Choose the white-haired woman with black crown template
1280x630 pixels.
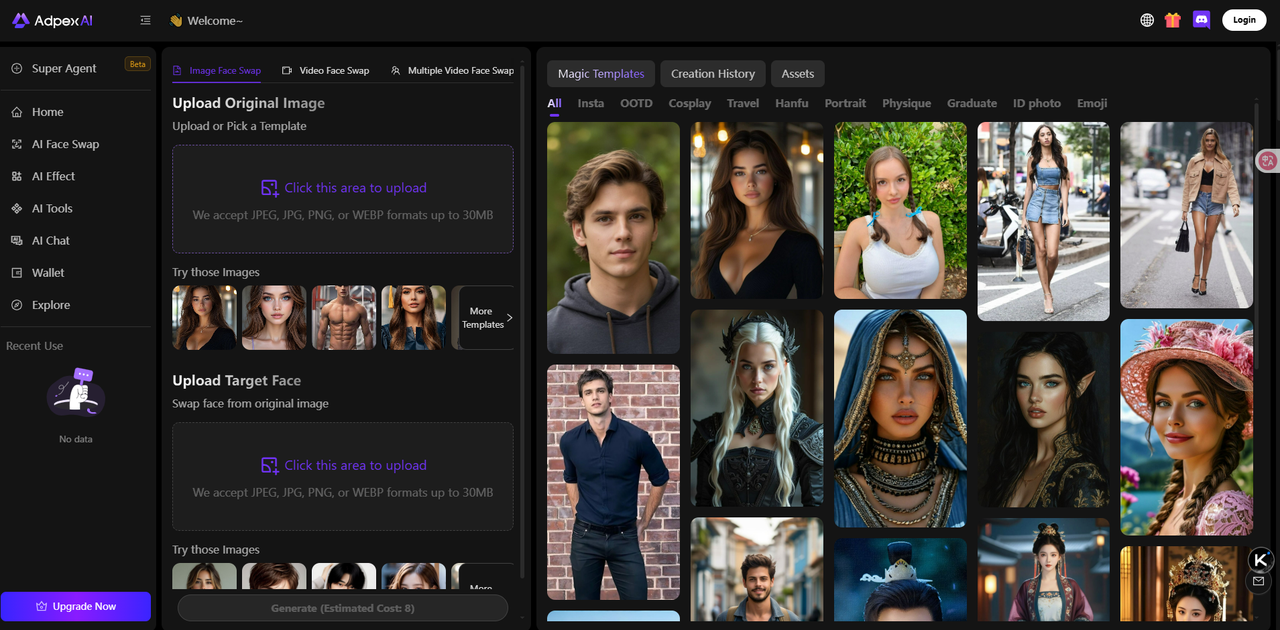757,408
